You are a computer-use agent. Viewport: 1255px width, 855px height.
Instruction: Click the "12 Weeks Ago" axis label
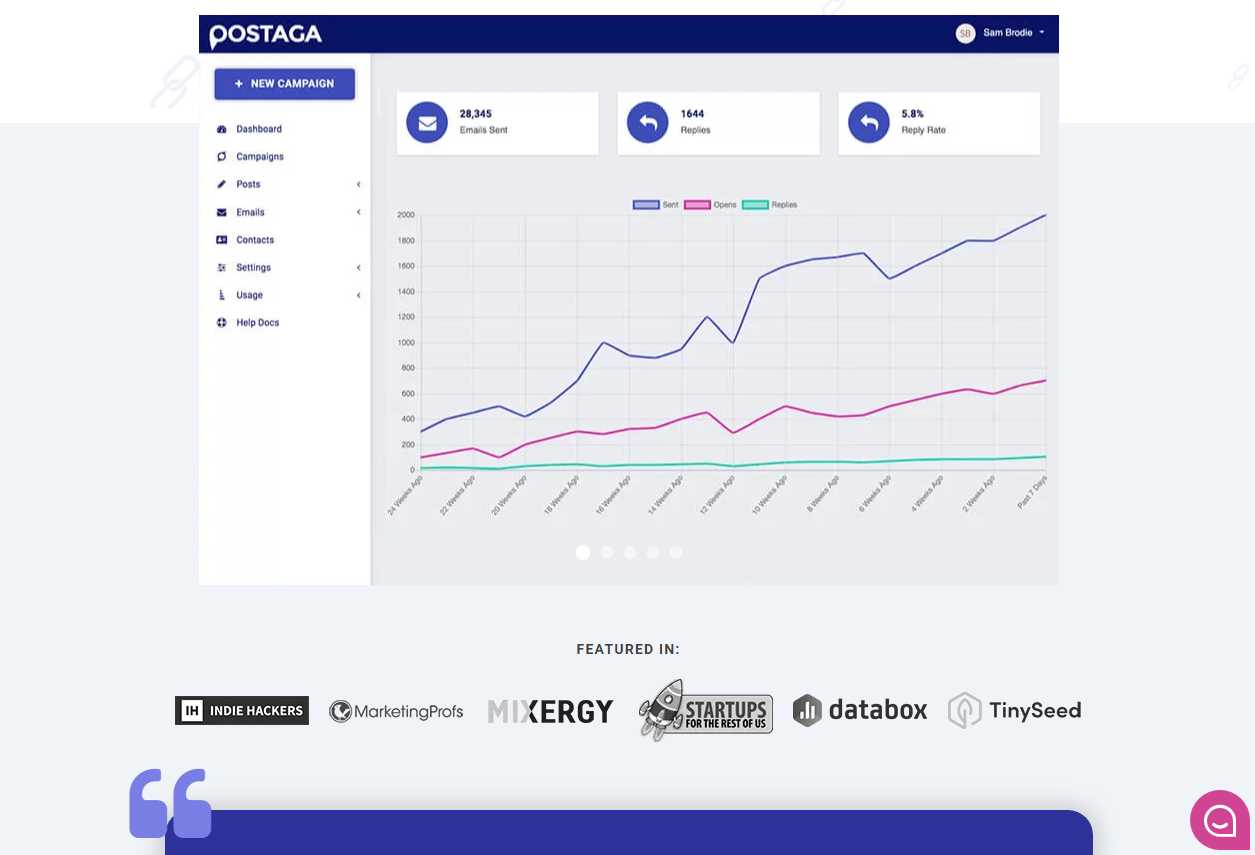[x=718, y=495]
